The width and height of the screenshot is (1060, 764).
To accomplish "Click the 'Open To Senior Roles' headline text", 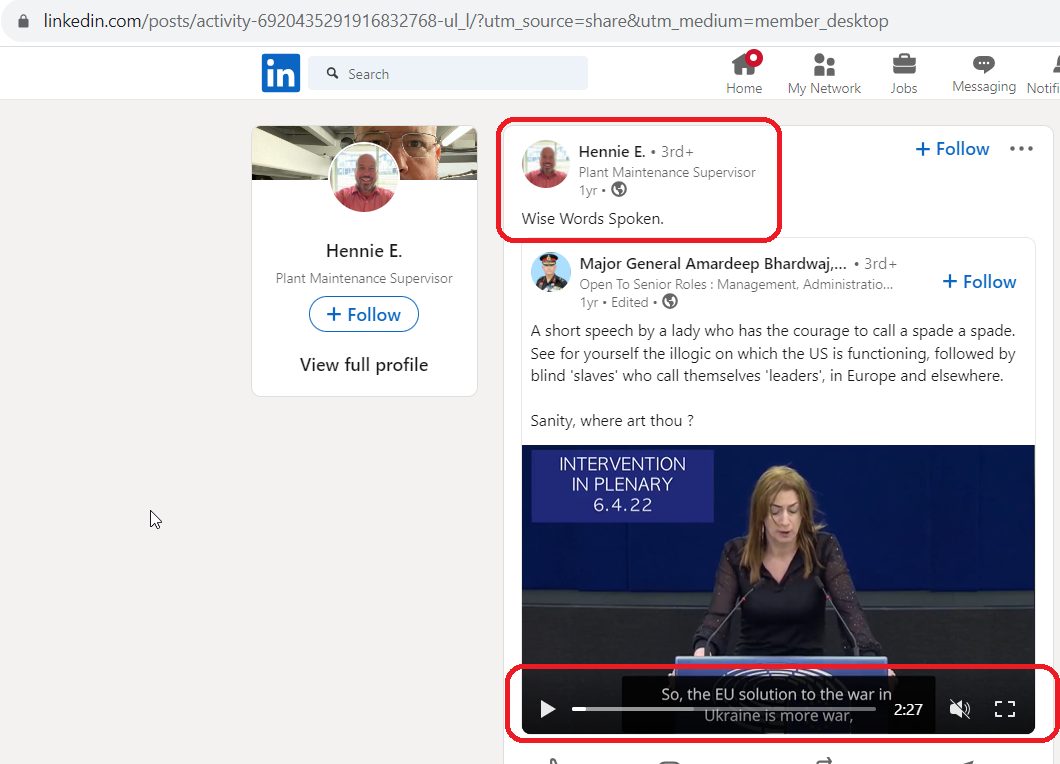I will [736, 284].
